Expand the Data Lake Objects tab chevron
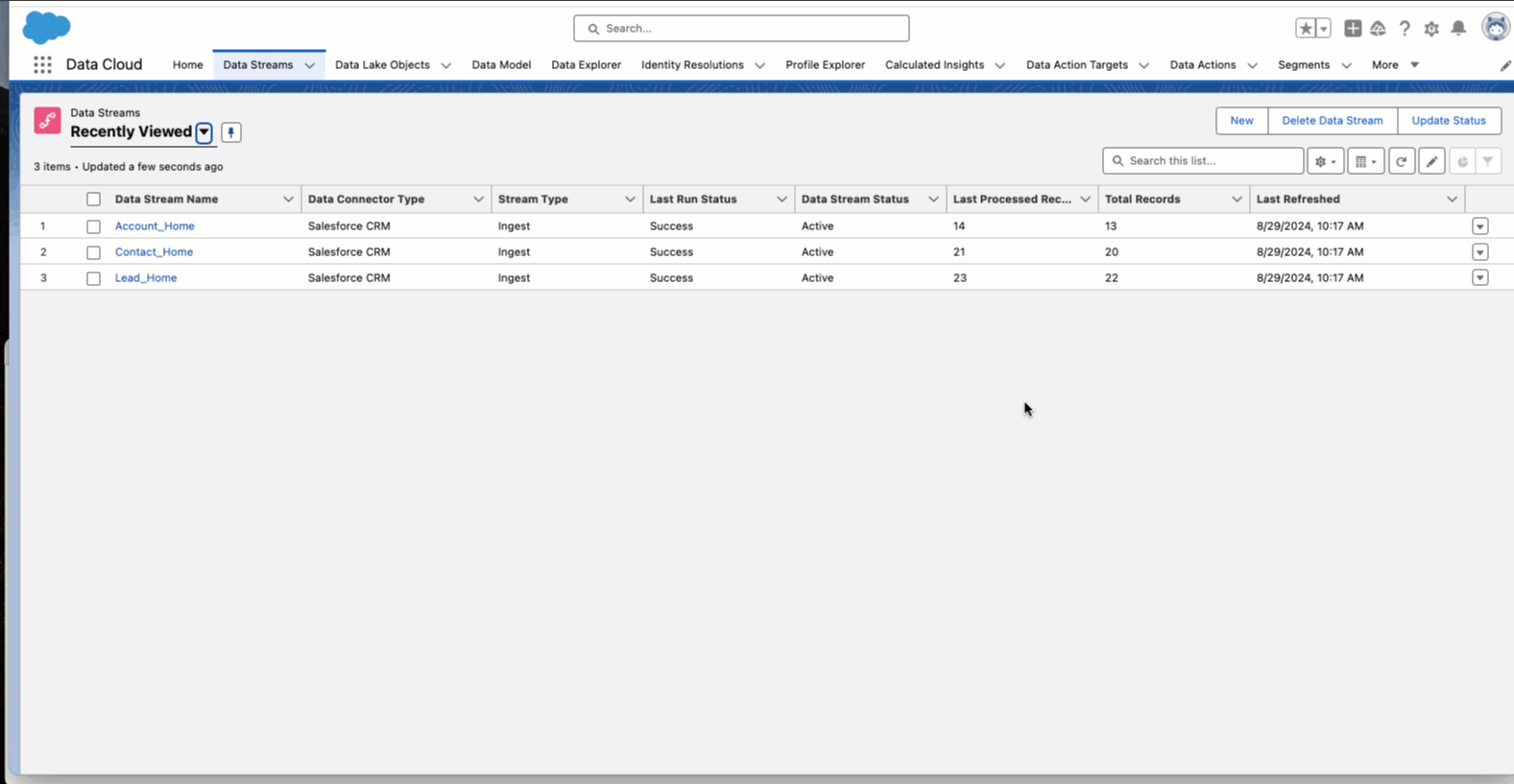 click(445, 65)
